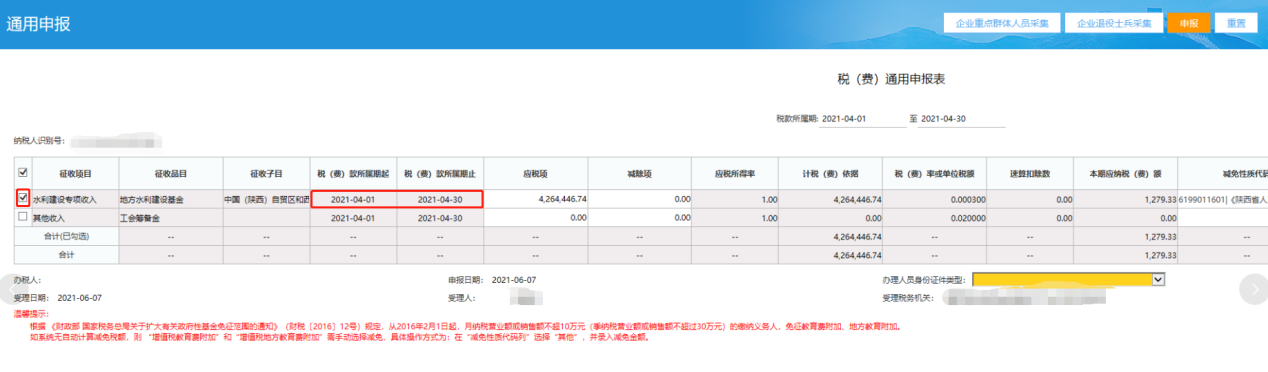This screenshot has width=1268, height=372.
Task: Click the 征收品目 column header
Action: 170,173
